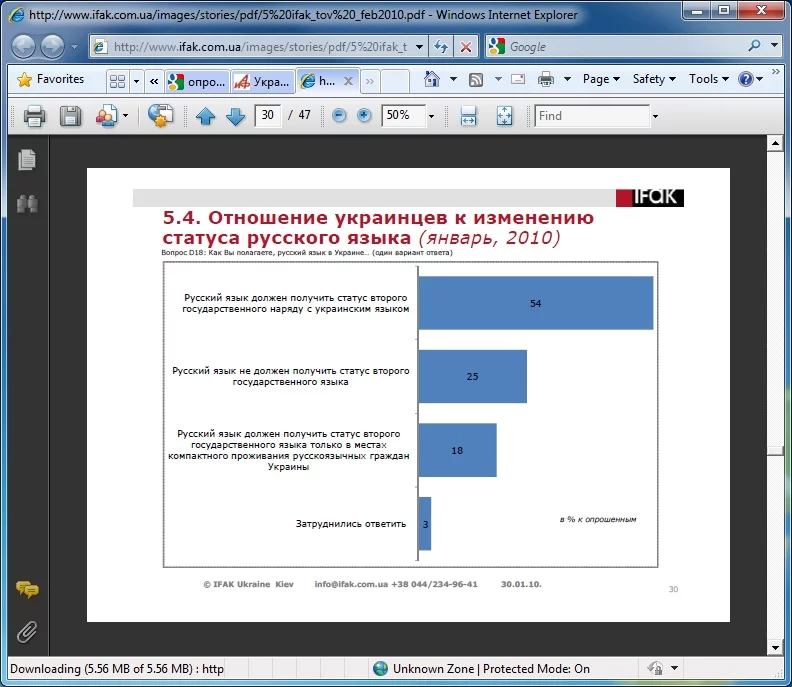Click the page number field showing 30

pos(268,116)
